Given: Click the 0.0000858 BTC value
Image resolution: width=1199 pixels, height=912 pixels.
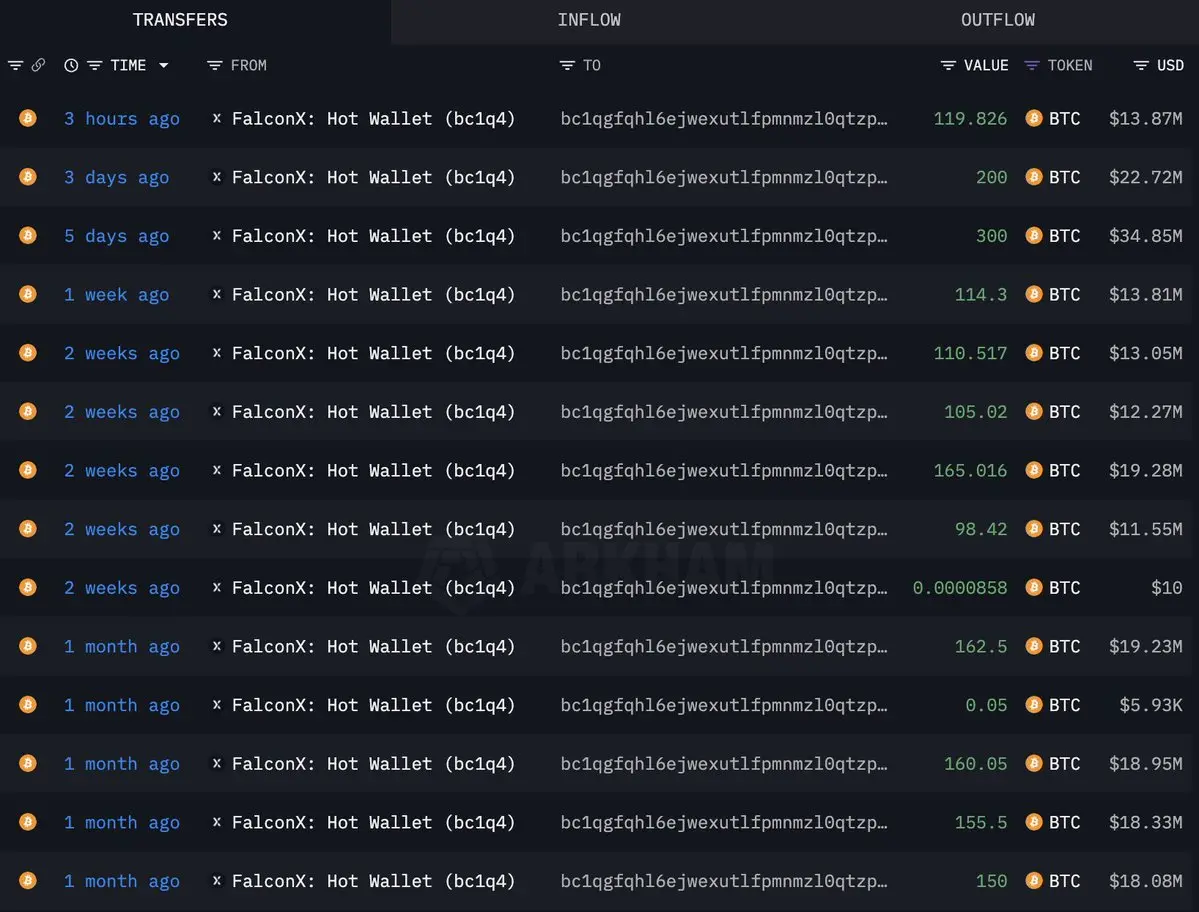Looking at the screenshot, I should tap(960, 588).
